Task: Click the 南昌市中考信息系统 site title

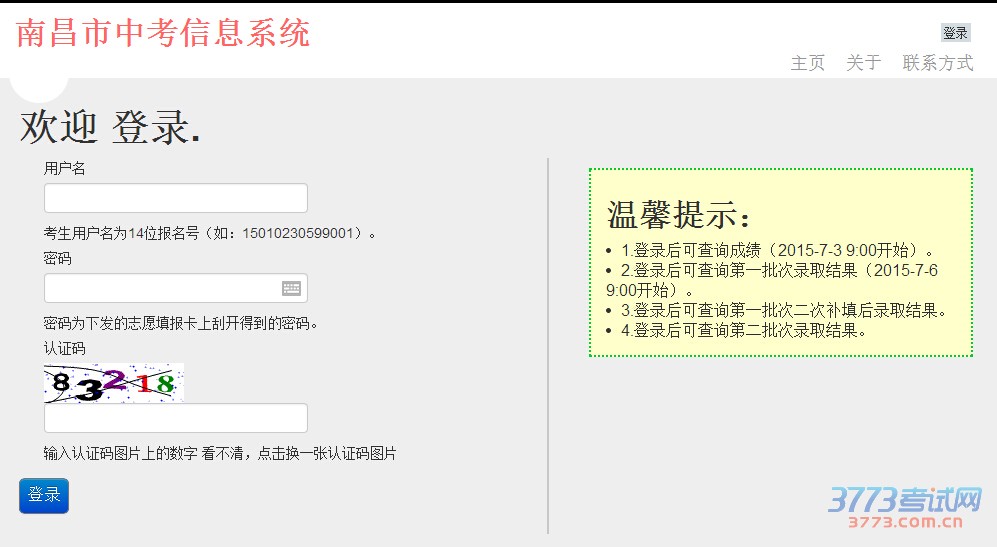Action: click(163, 33)
